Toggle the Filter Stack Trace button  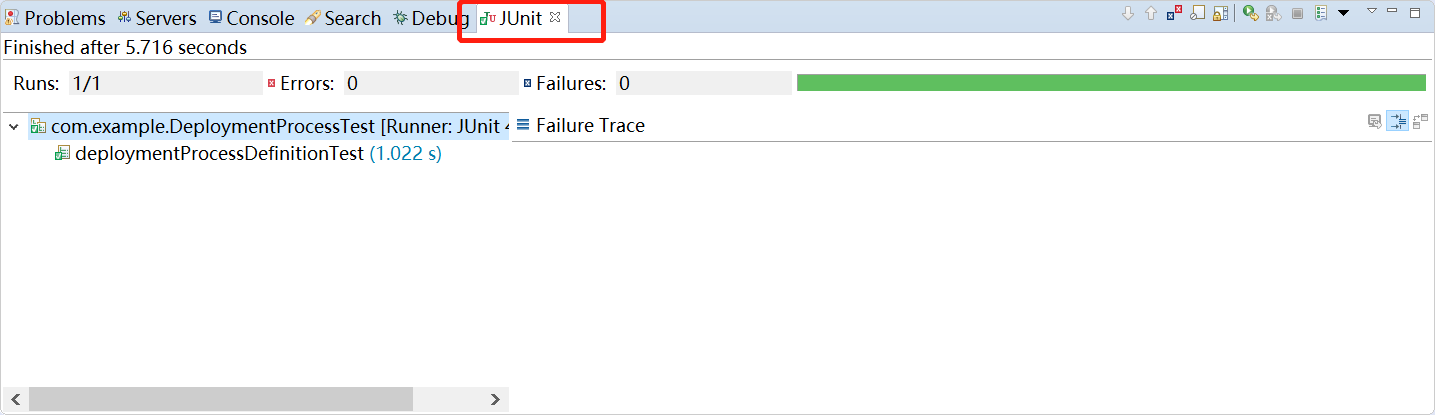click(x=1398, y=121)
